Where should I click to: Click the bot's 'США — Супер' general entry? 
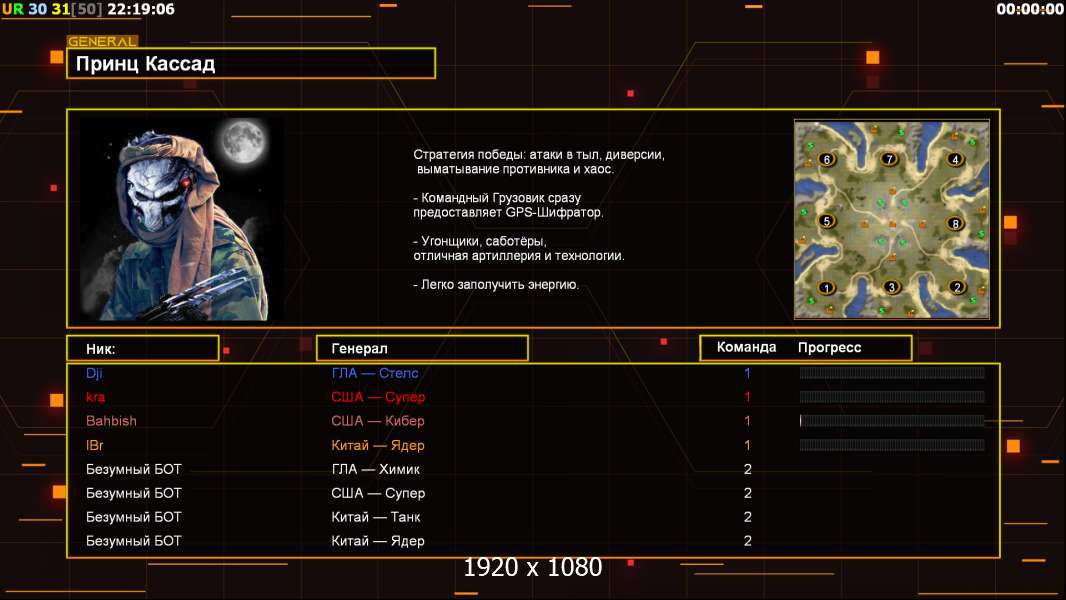(x=378, y=493)
